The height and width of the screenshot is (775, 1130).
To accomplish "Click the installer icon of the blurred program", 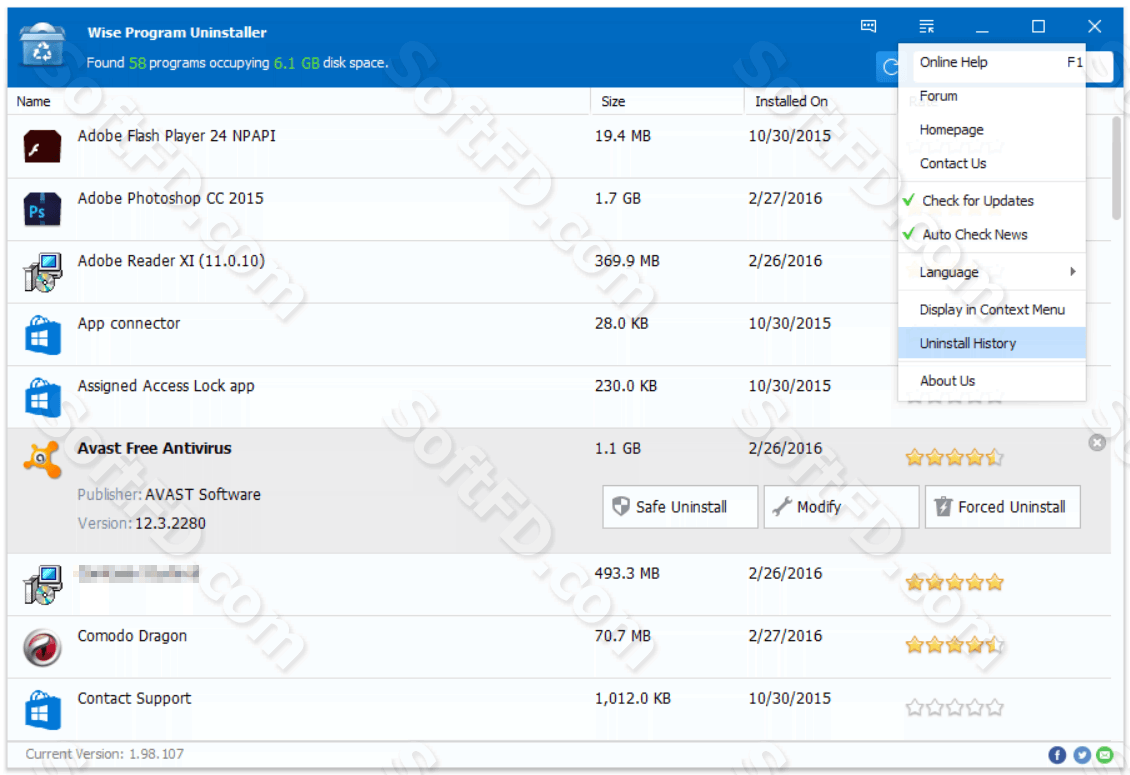I will tap(42, 585).
